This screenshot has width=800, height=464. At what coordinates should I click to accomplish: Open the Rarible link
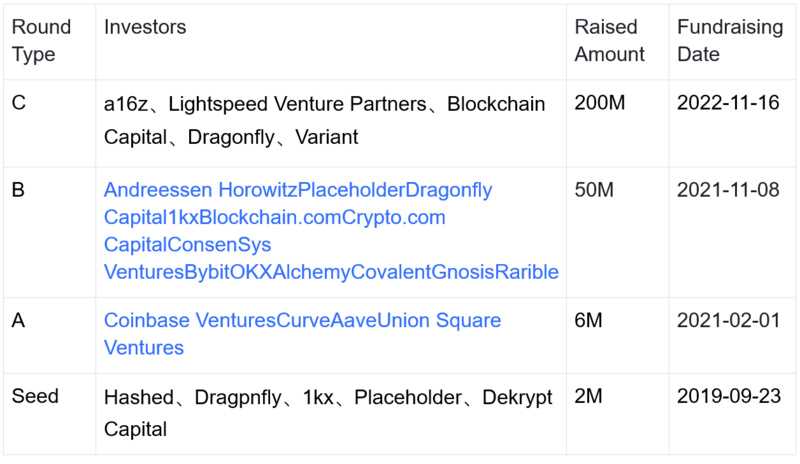[x=526, y=271]
